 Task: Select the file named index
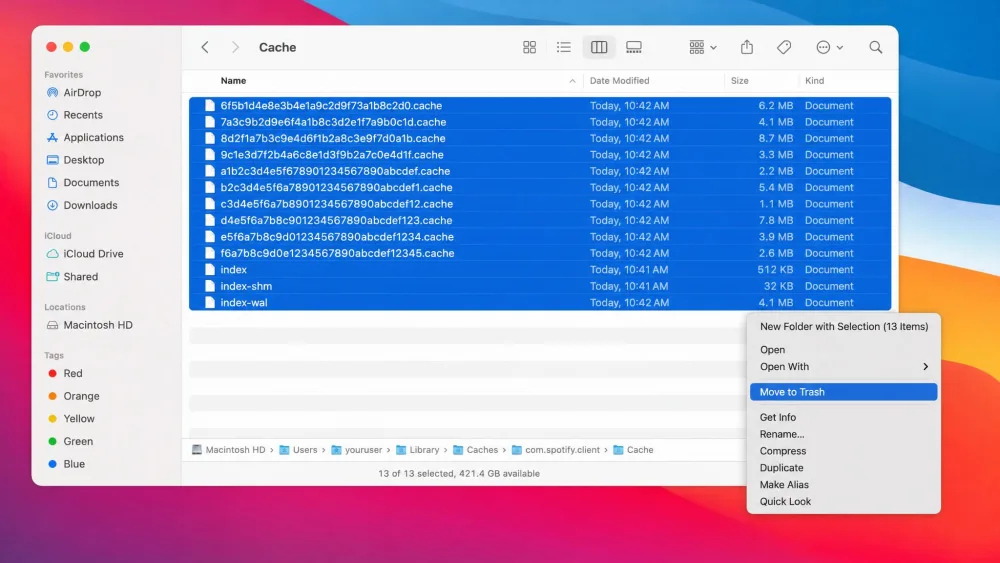tap(540, 270)
